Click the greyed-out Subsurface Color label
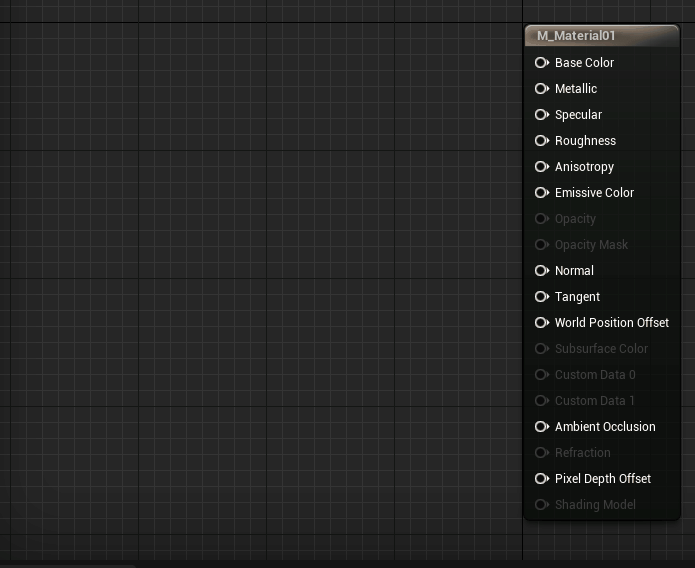The height and width of the screenshot is (568, 695). click(601, 349)
